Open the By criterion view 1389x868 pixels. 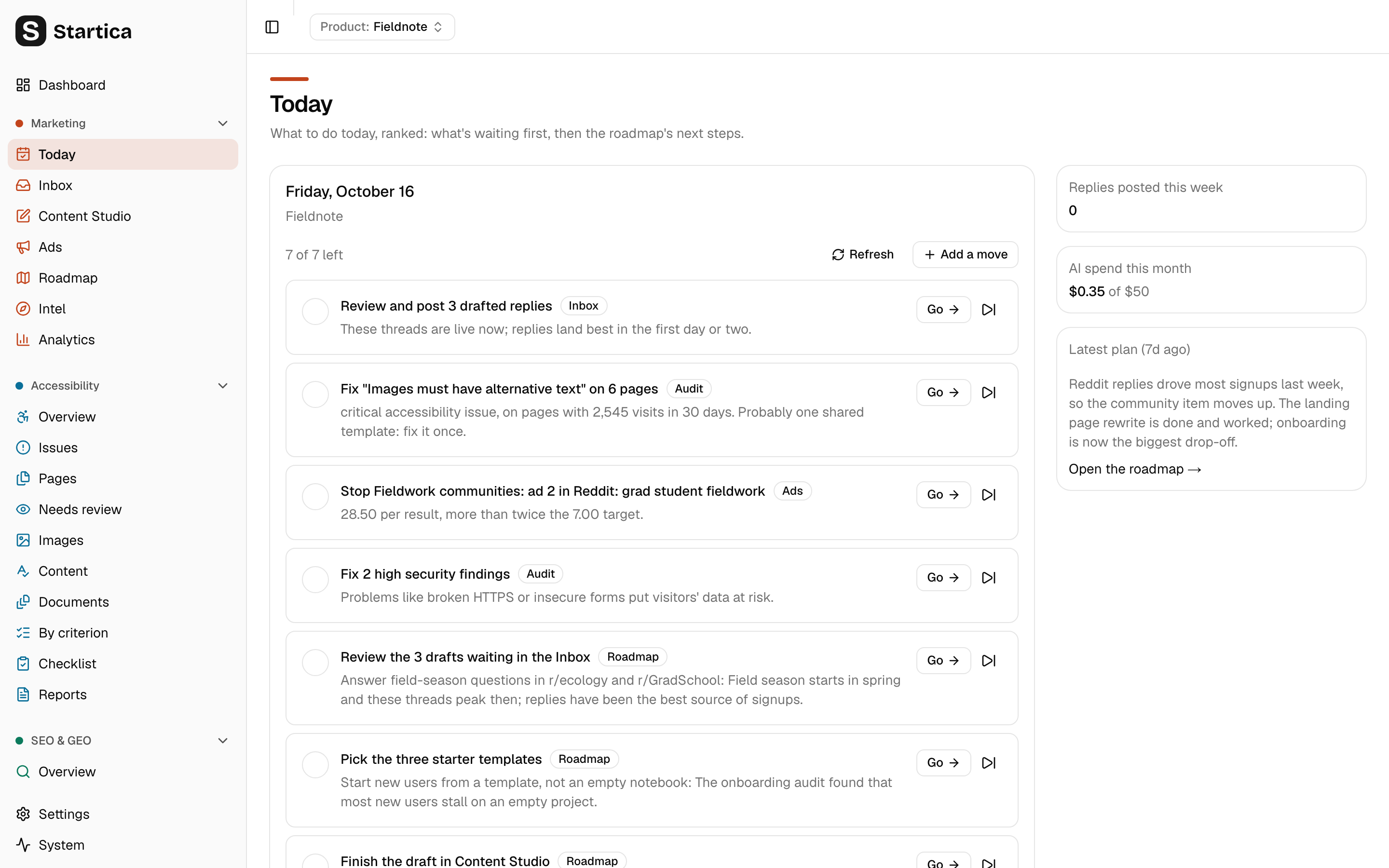123,633
